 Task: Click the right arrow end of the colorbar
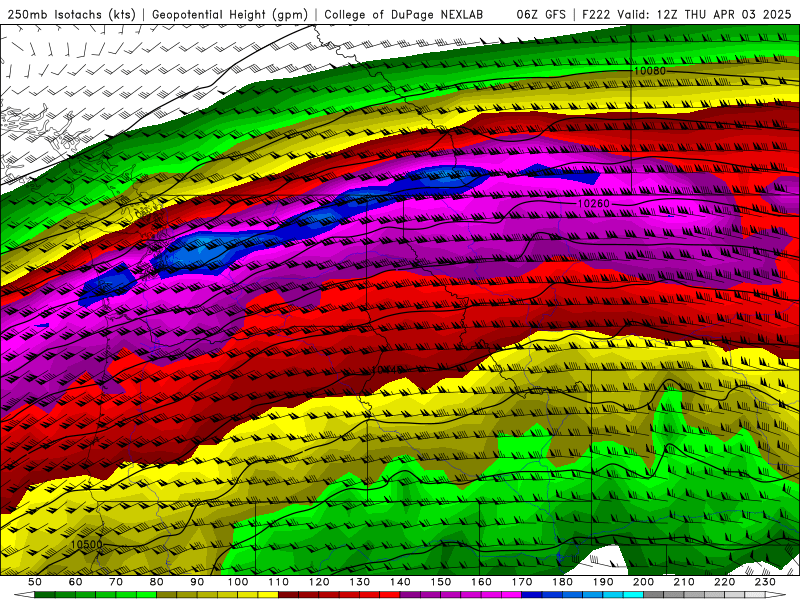[776, 595]
